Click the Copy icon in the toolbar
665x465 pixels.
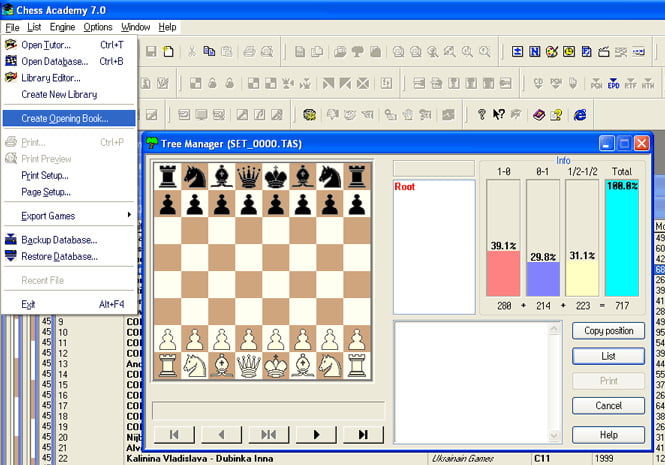(209, 51)
